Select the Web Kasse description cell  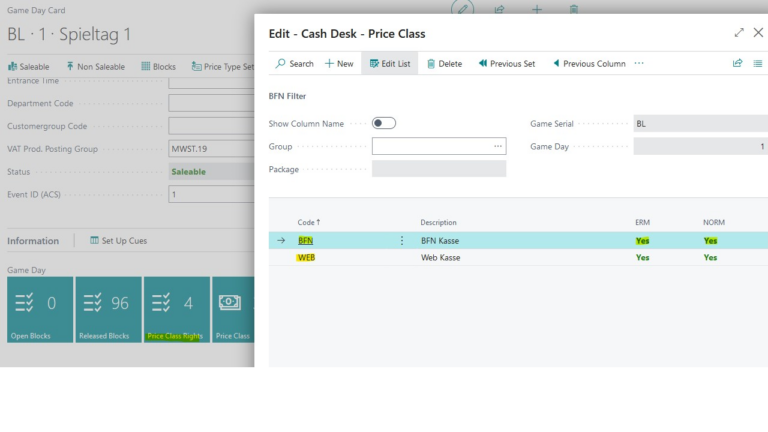(440, 258)
